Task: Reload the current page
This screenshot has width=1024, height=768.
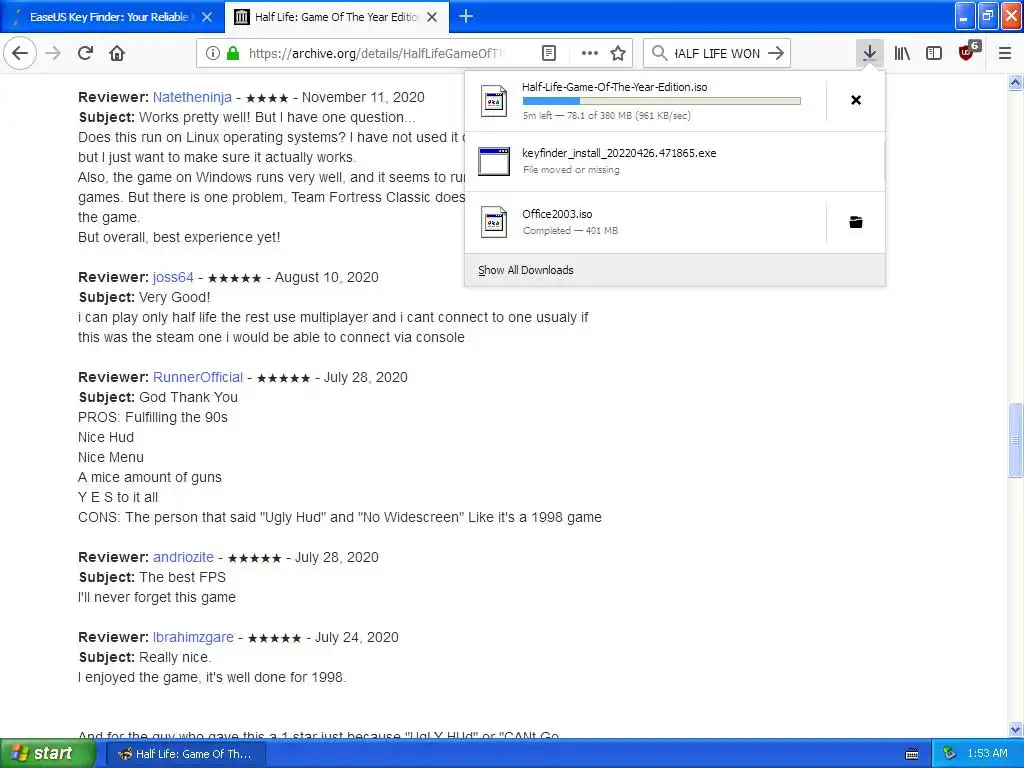Action: pyautogui.click(x=85, y=53)
